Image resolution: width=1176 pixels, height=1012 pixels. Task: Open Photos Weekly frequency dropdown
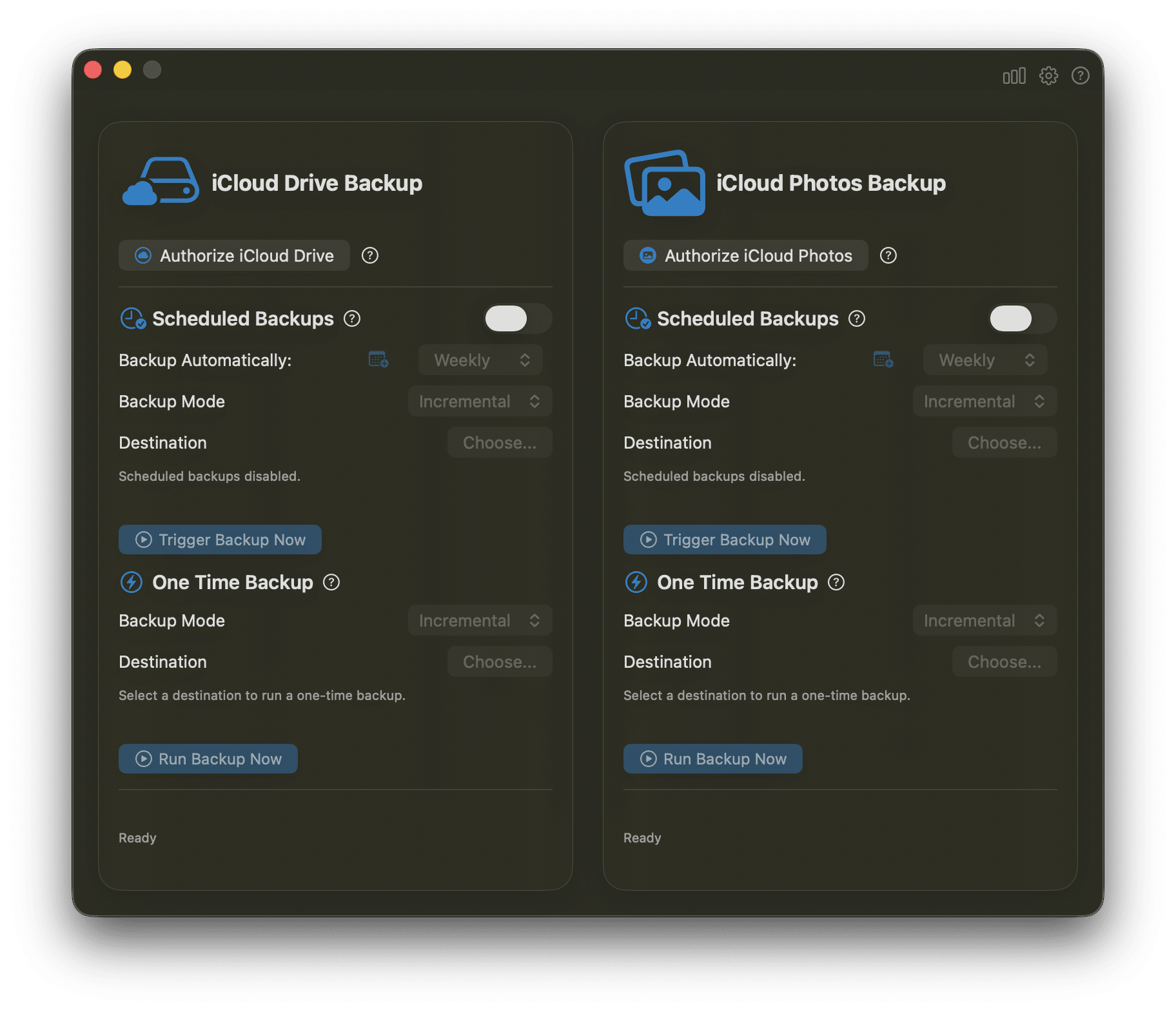click(985, 360)
